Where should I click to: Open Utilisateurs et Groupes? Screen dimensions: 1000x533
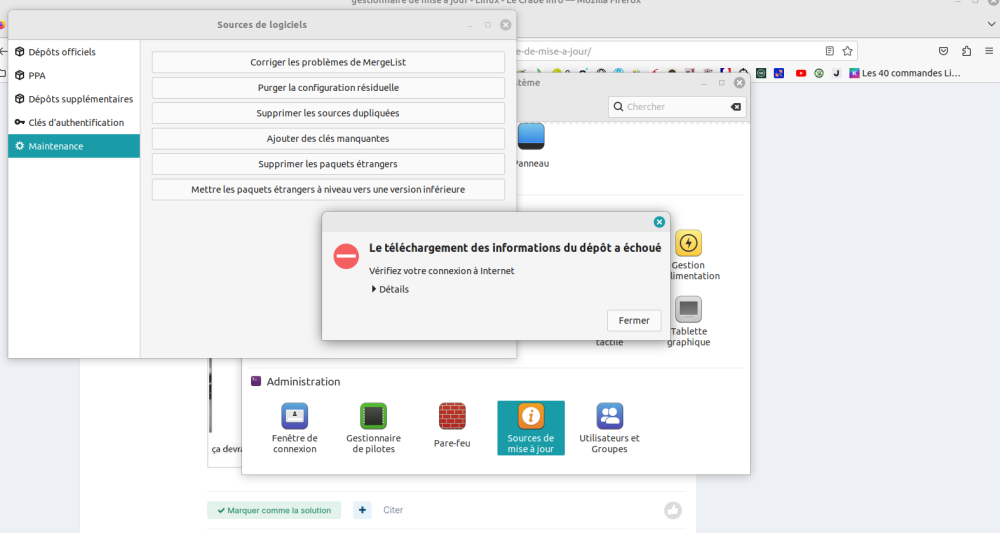click(609, 427)
